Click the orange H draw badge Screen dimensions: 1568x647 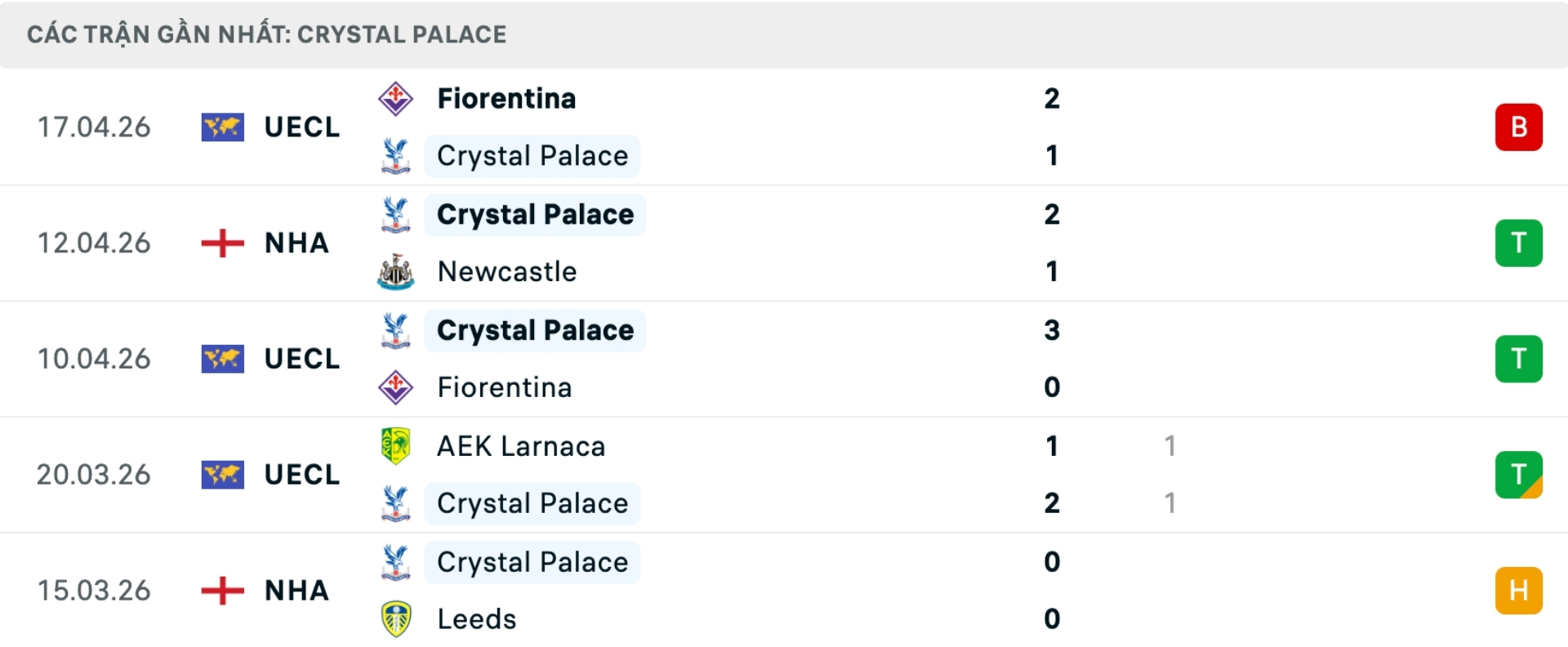tap(1518, 591)
